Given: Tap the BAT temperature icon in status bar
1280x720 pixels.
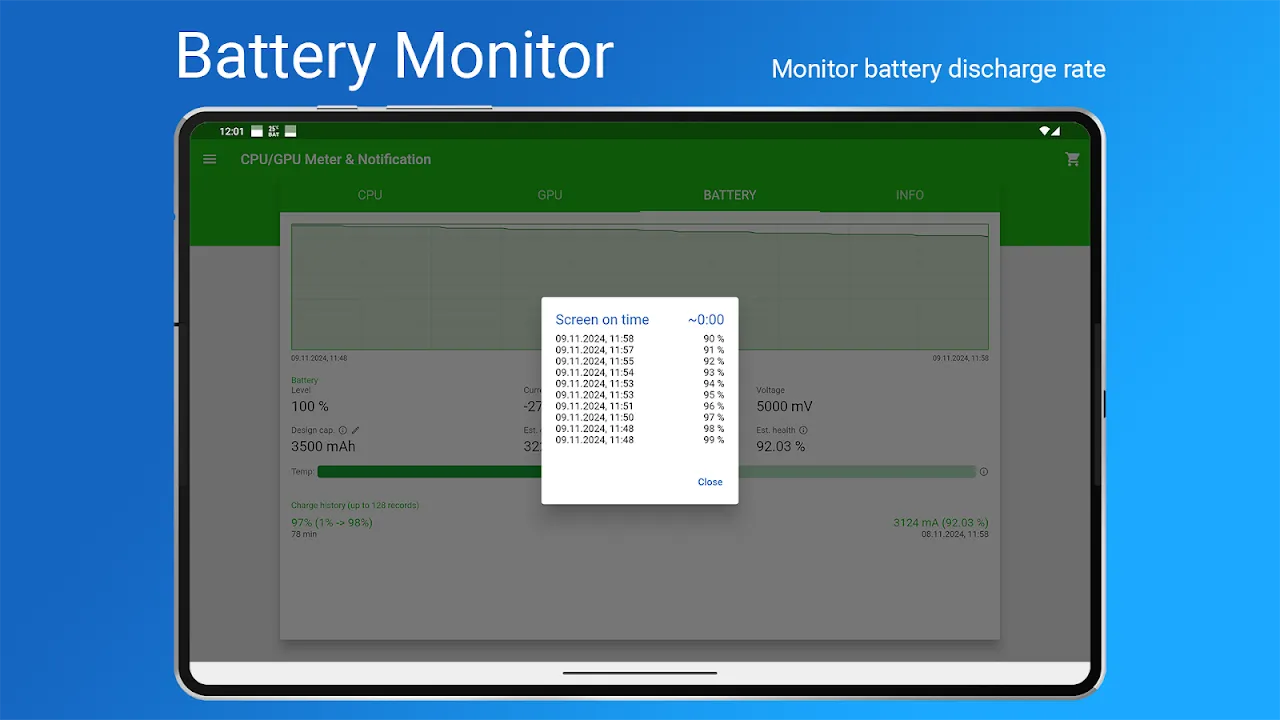Looking at the screenshot, I should [x=274, y=131].
